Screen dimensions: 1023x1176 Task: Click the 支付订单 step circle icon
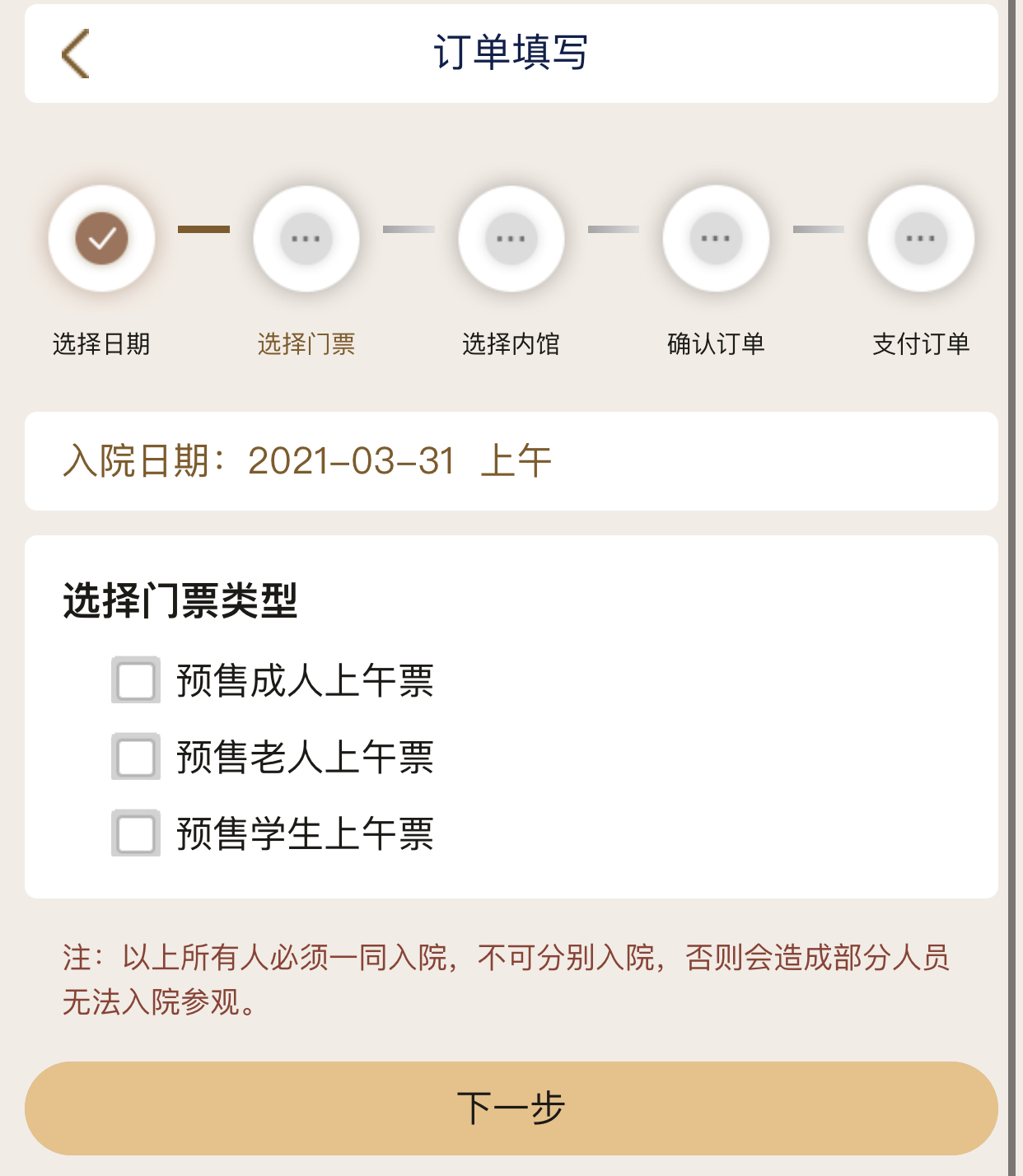[920, 239]
